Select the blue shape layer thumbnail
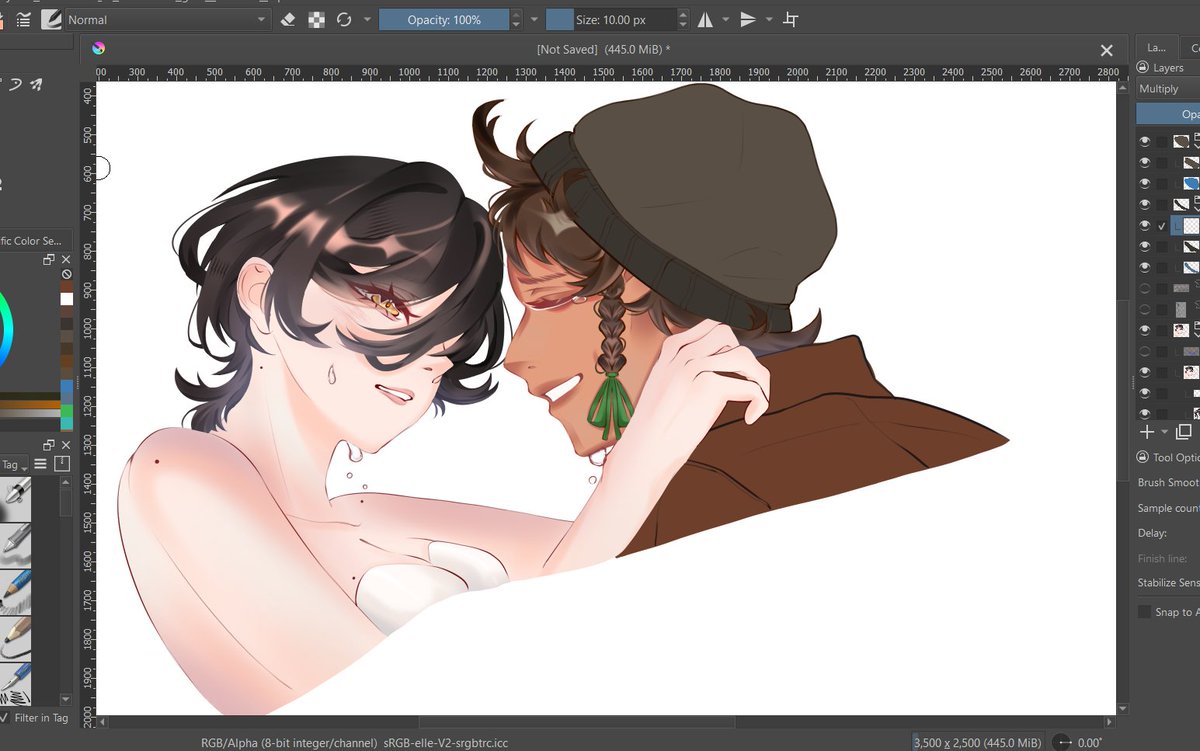The height and width of the screenshot is (751, 1200). point(1191,183)
